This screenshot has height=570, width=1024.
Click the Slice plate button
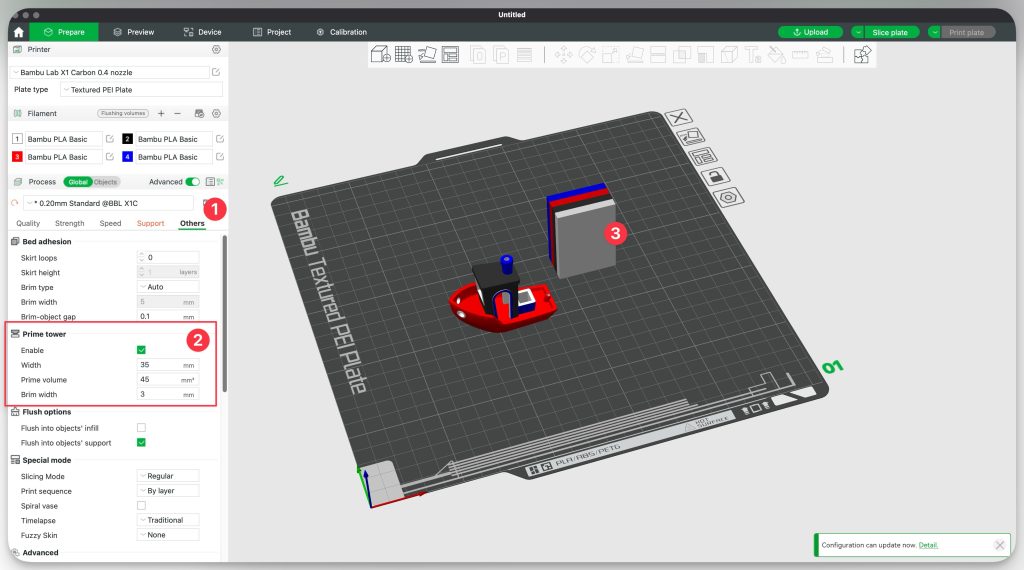pyautogui.click(x=889, y=32)
